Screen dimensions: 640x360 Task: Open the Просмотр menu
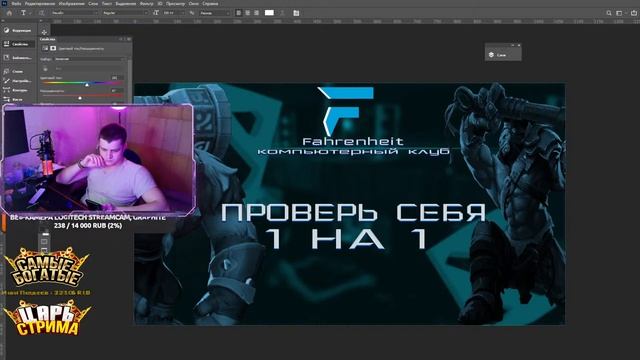click(x=176, y=4)
